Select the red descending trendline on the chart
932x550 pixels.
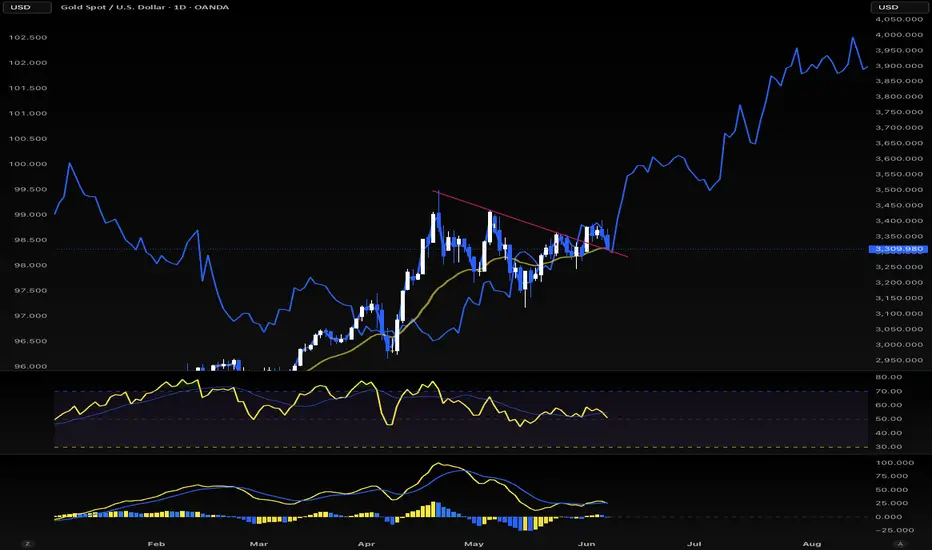529,224
